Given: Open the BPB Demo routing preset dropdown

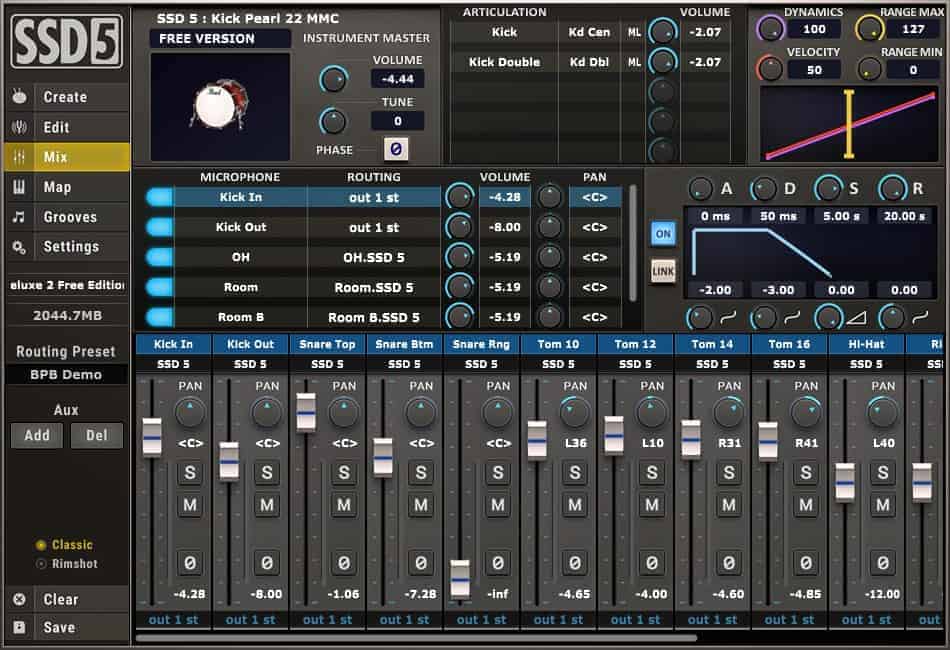Looking at the screenshot, I should point(67,374).
